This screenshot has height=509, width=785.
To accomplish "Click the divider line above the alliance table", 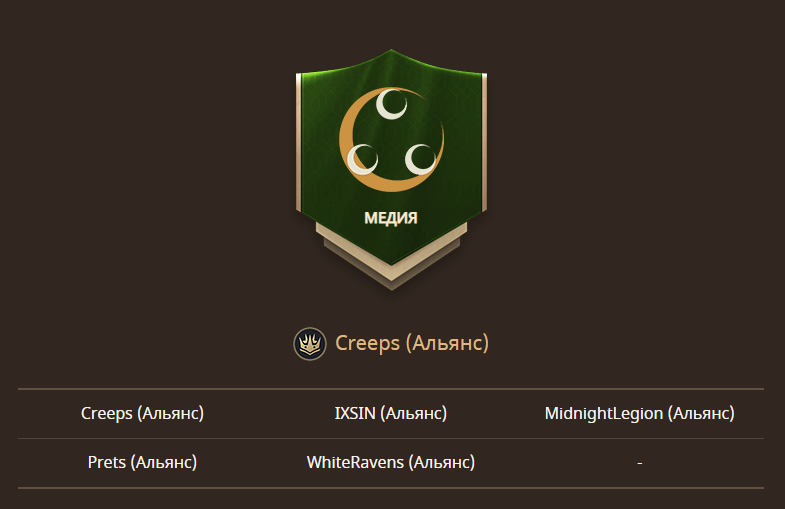I will [391, 388].
